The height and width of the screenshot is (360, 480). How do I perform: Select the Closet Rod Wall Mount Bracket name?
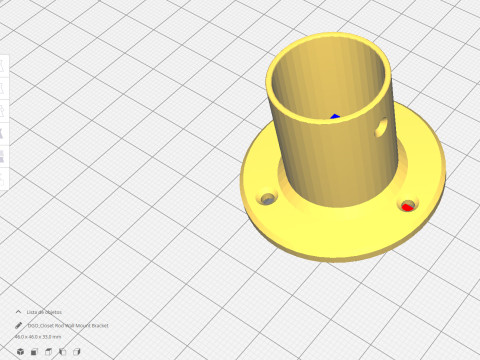pos(68,325)
